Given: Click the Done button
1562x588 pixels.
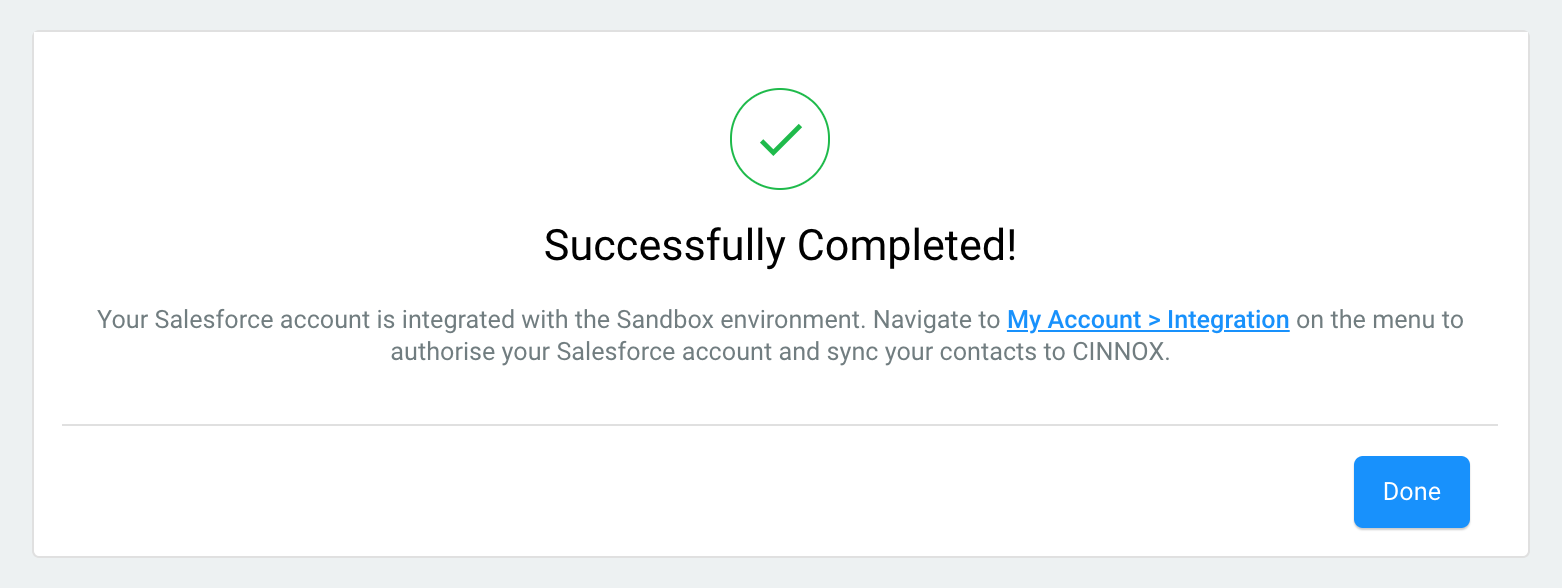Looking at the screenshot, I should (1411, 491).
